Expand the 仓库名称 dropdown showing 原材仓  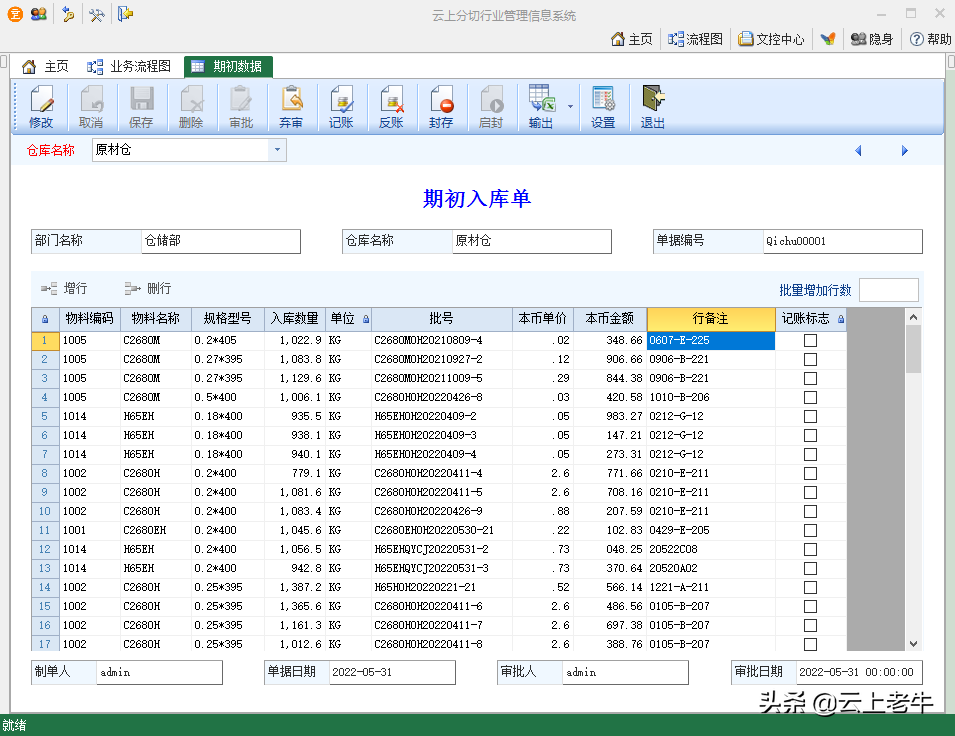(276, 150)
